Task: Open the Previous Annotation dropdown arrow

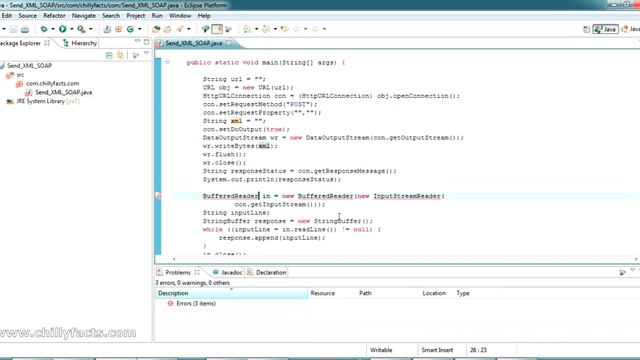Action: 275,29
